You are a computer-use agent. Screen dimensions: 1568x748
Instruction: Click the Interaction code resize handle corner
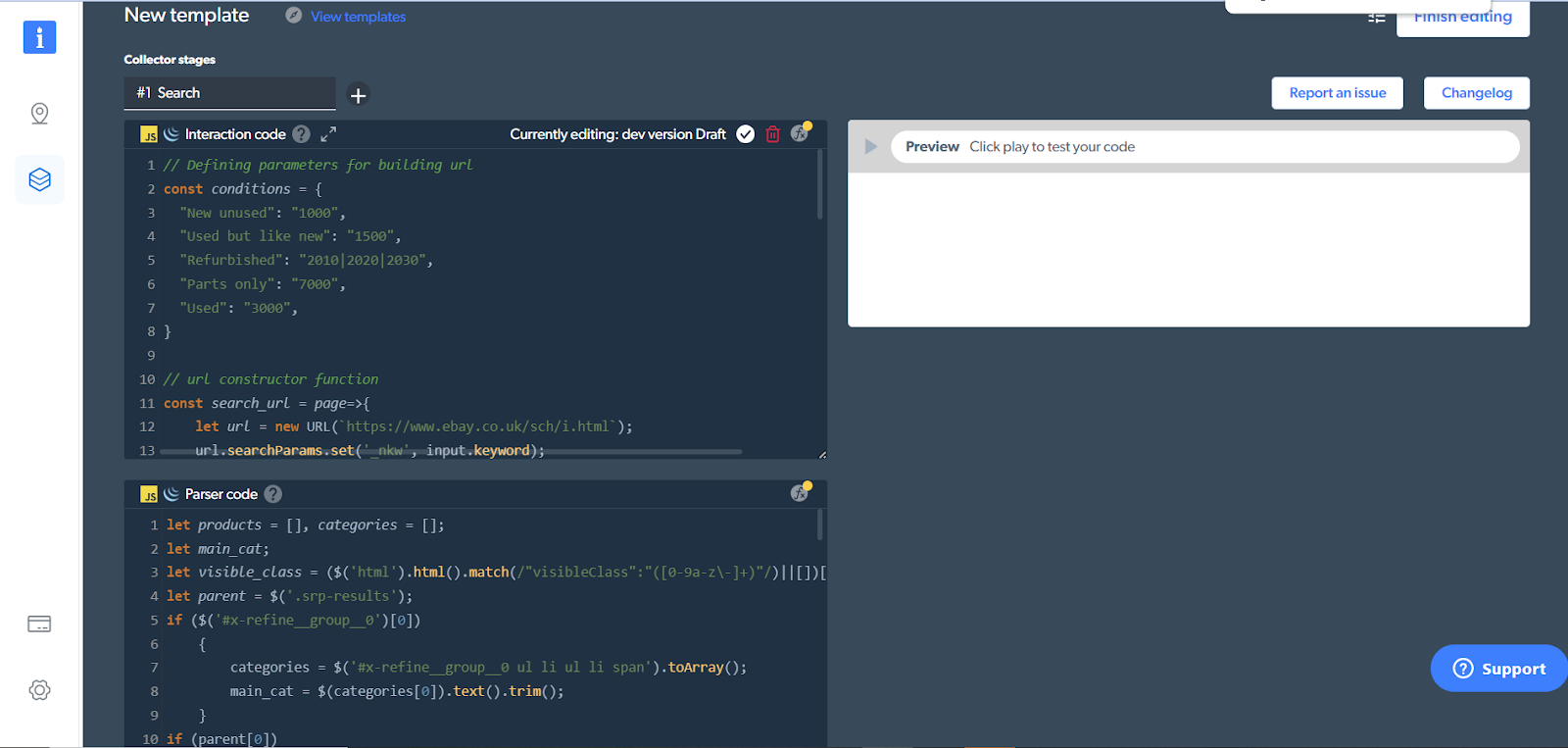point(822,454)
